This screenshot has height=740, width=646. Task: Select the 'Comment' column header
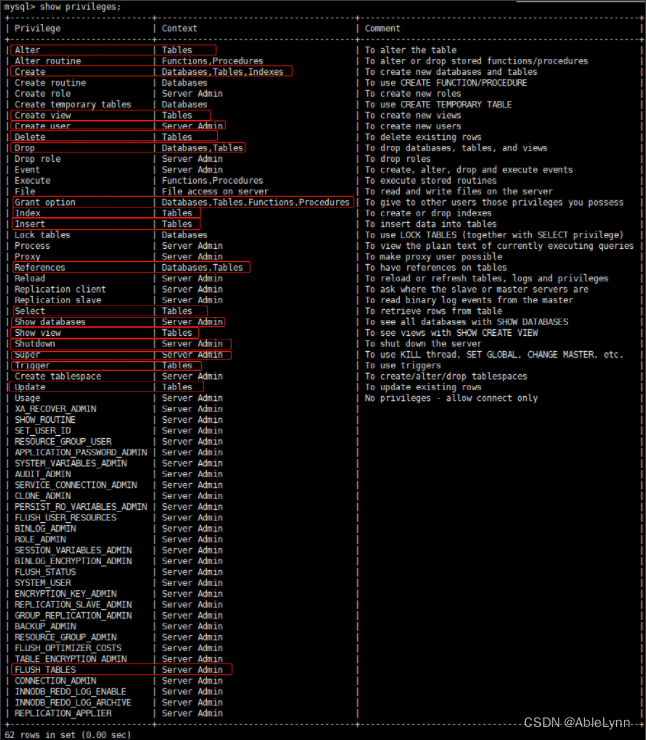coord(382,28)
